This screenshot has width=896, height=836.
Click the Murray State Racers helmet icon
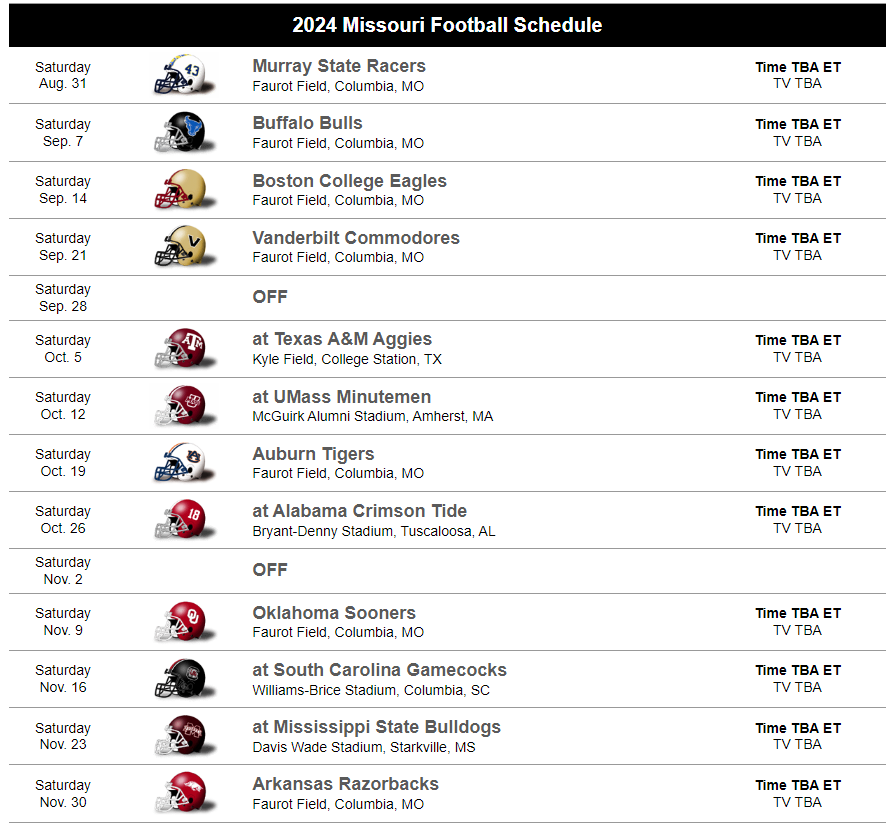point(180,75)
